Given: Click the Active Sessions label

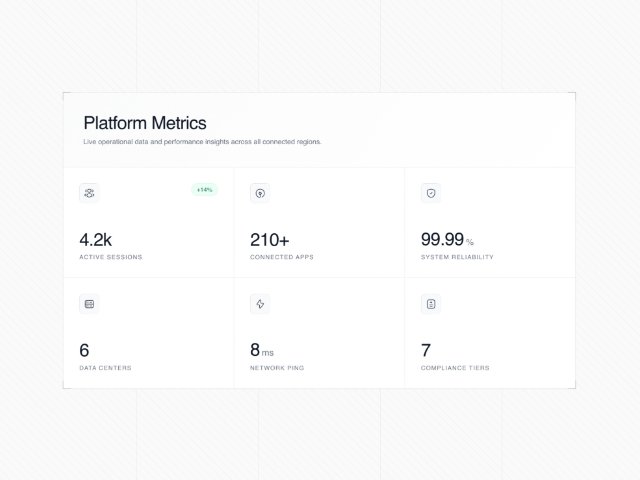Looking at the screenshot, I should pos(110,257).
